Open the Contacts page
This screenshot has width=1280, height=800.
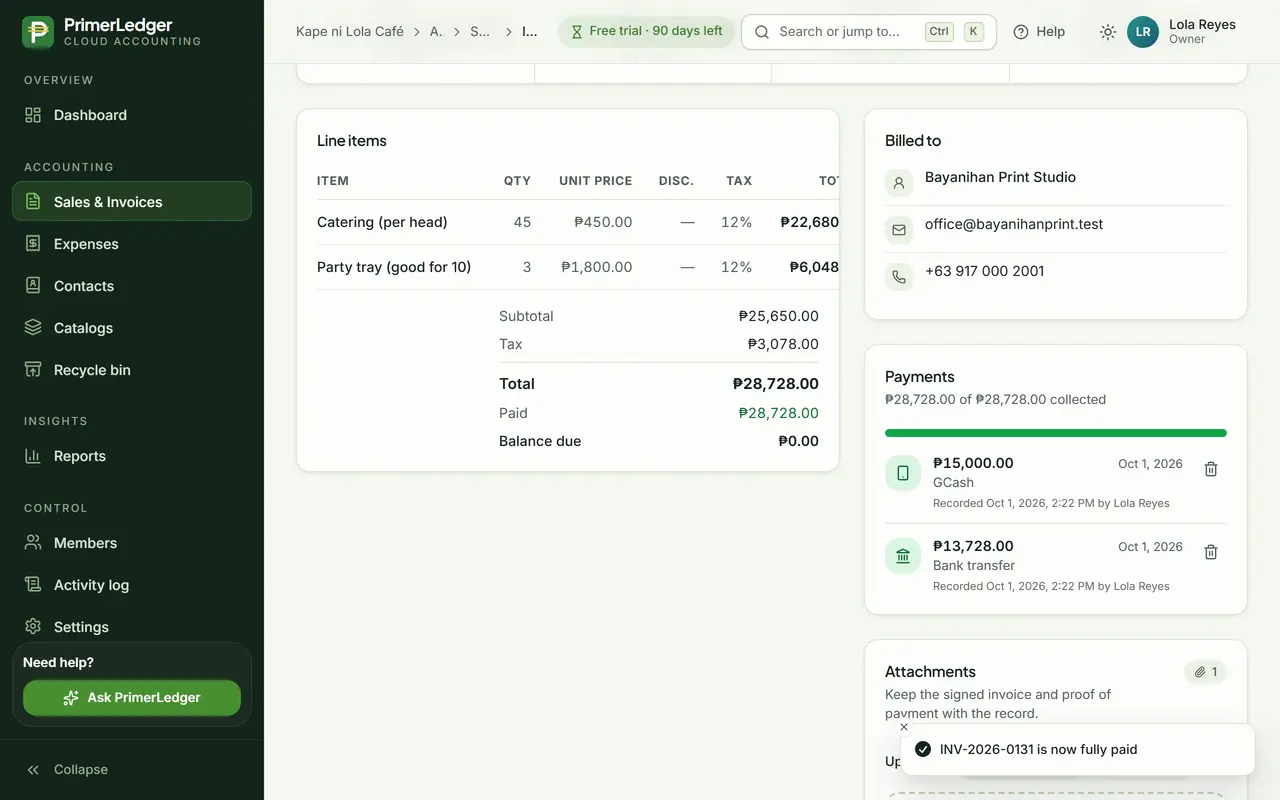click(132, 286)
